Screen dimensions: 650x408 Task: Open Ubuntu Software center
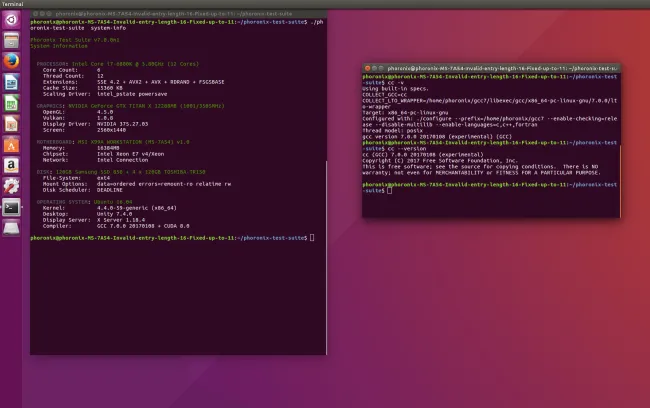point(11,145)
